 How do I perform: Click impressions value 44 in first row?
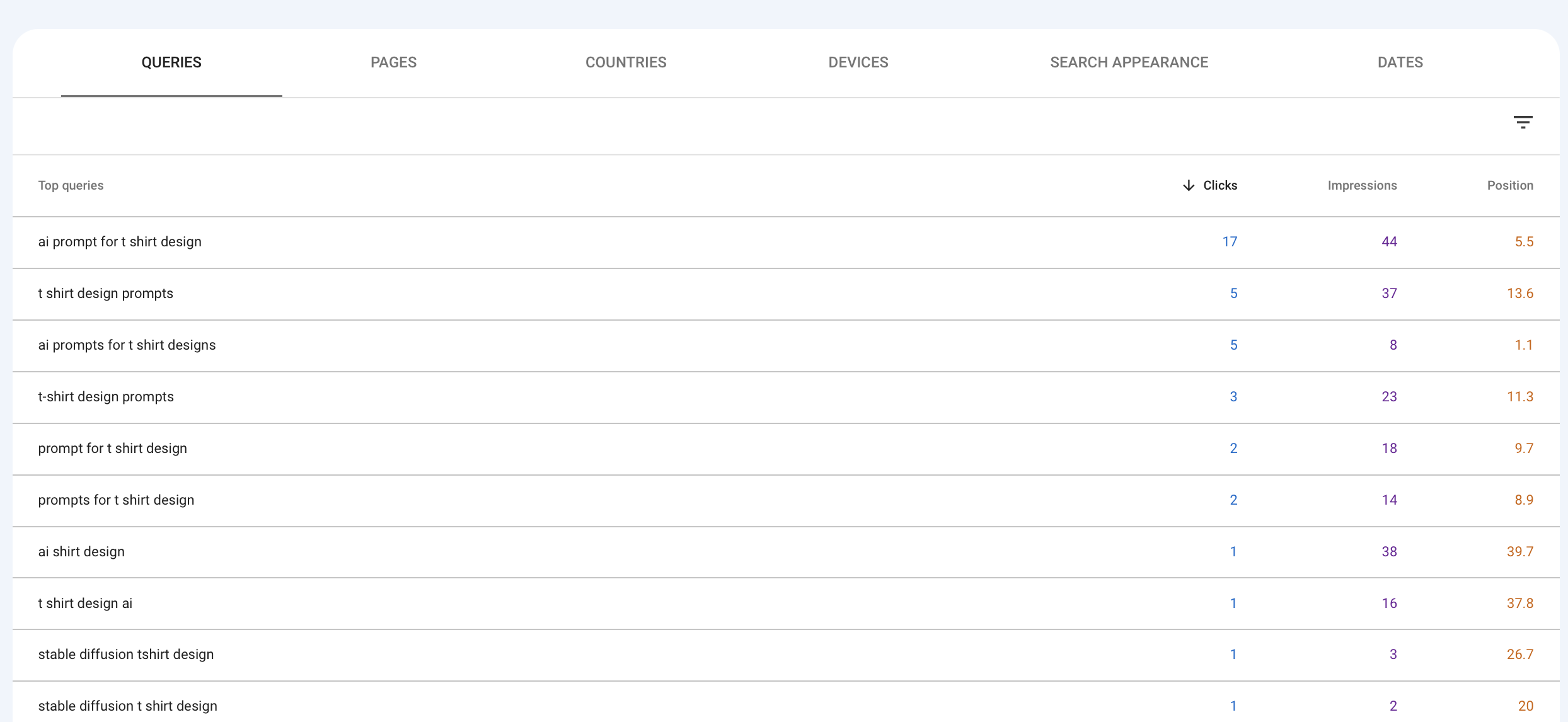pyautogui.click(x=1389, y=241)
